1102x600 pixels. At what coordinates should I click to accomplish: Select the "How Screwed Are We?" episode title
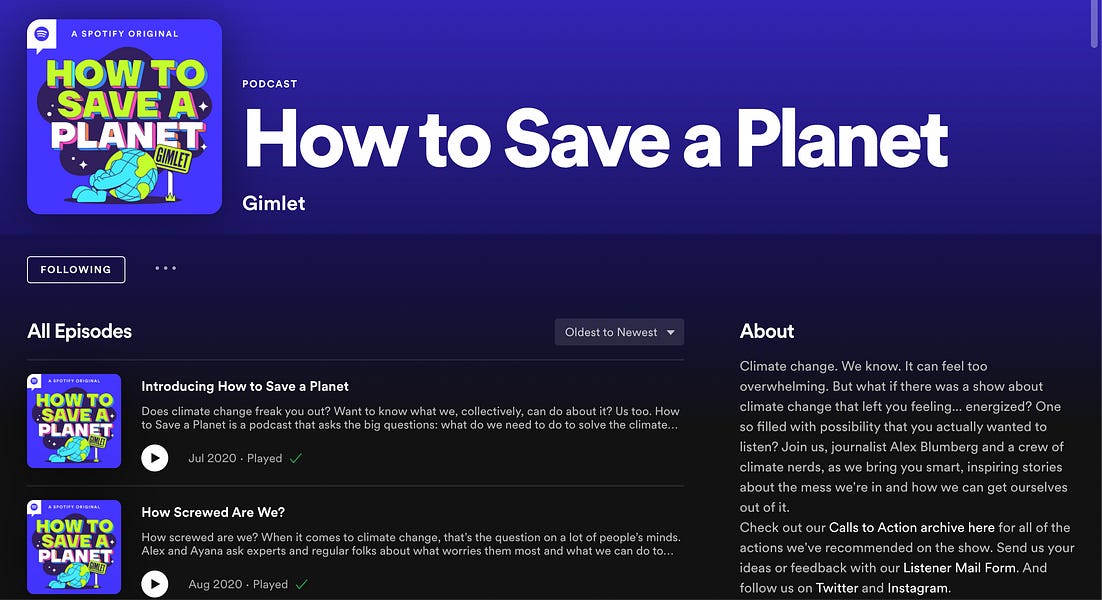pos(213,512)
